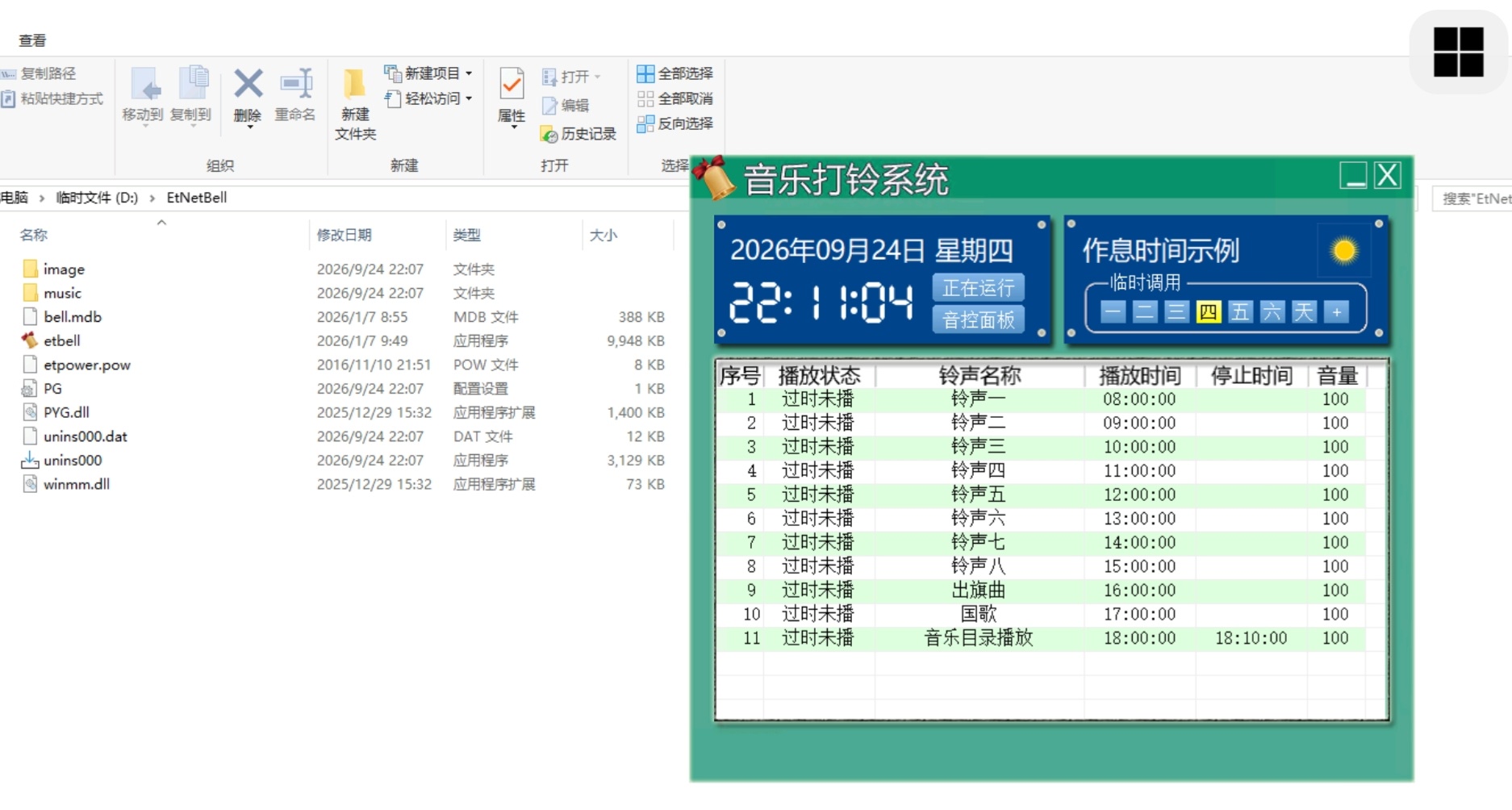1512x810 pixels.
Task: Toggle Tuesday (二) in temporary call
Action: coord(1145,312)
